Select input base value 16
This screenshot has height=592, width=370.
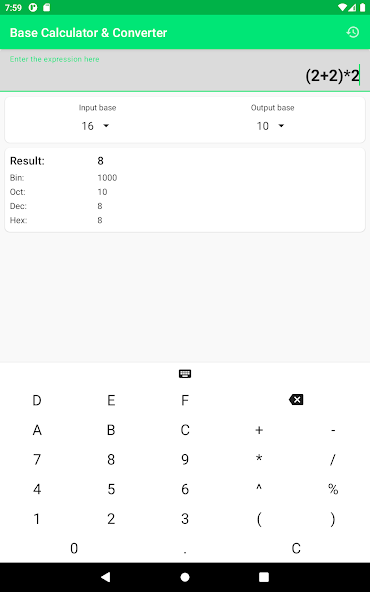click(88, 126)
